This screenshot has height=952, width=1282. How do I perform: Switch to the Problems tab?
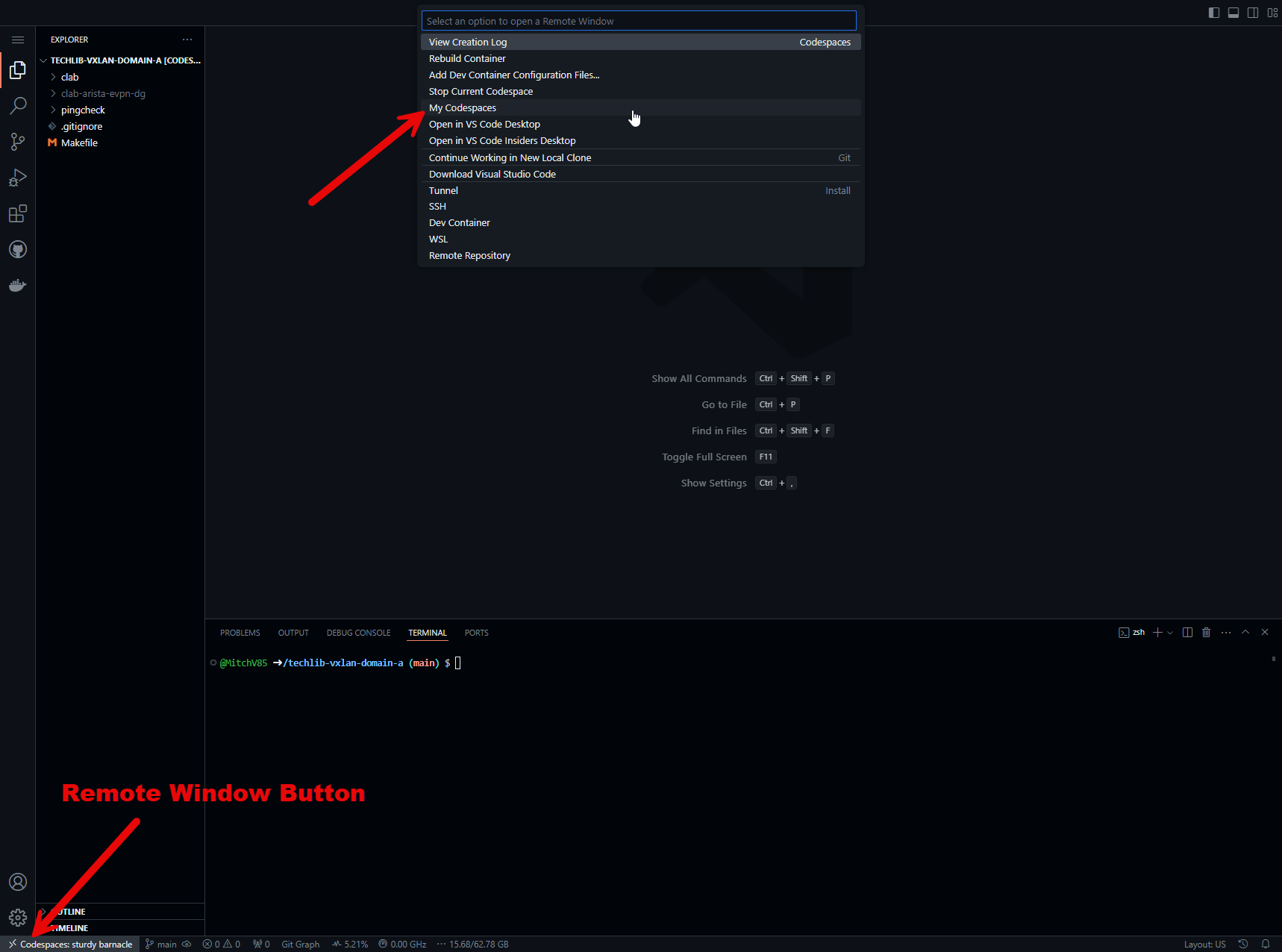point(240,633)
